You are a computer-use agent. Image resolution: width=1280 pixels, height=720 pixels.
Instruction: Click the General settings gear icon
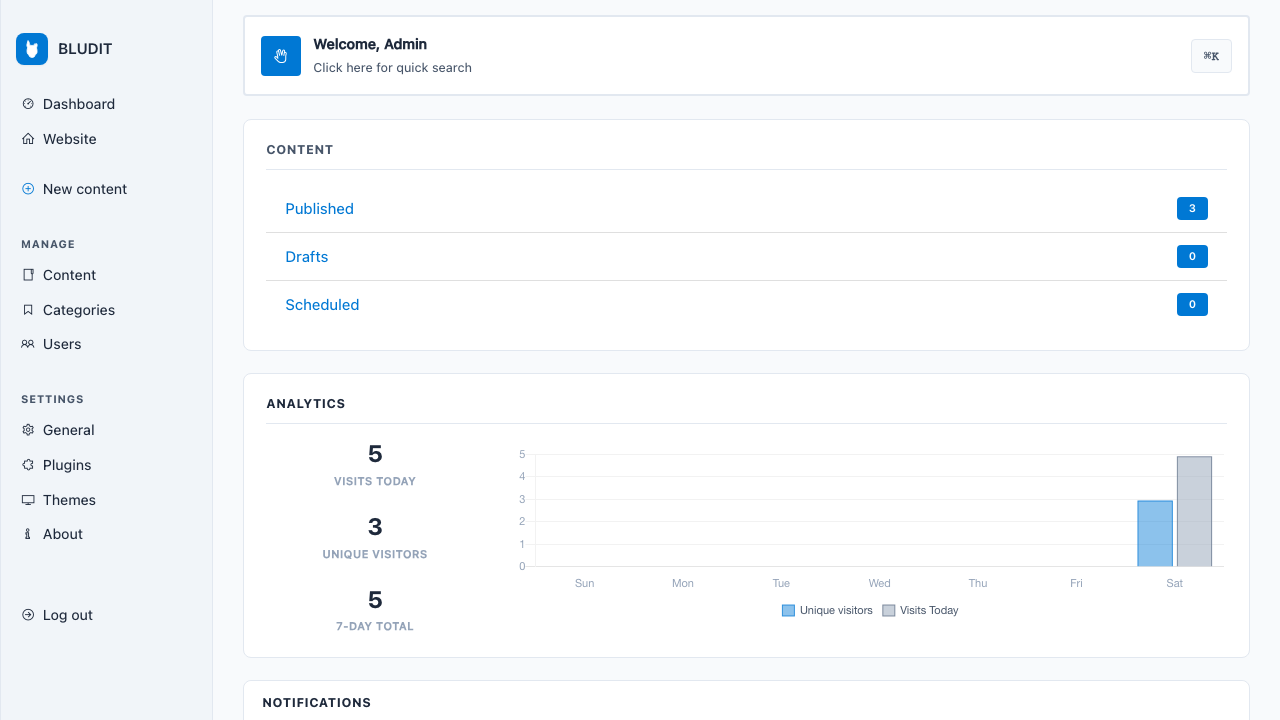pos(28,430)
